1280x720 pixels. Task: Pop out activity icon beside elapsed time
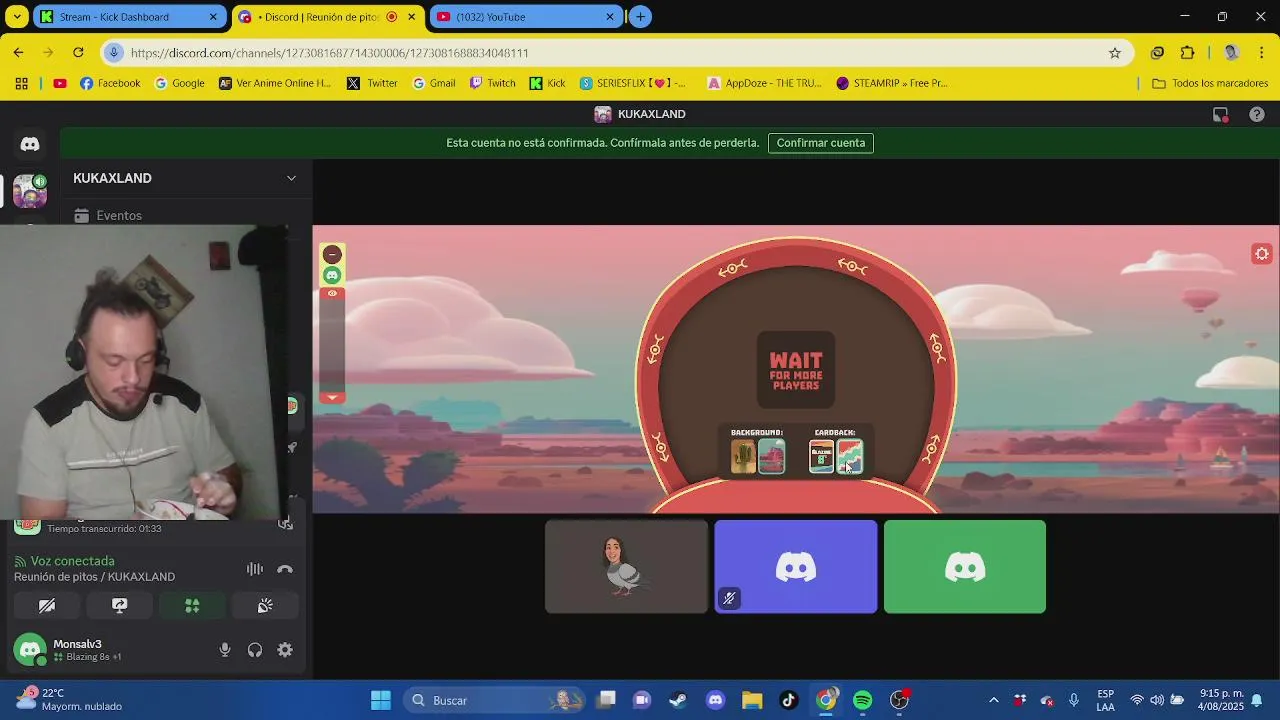[x=285, y=523]
